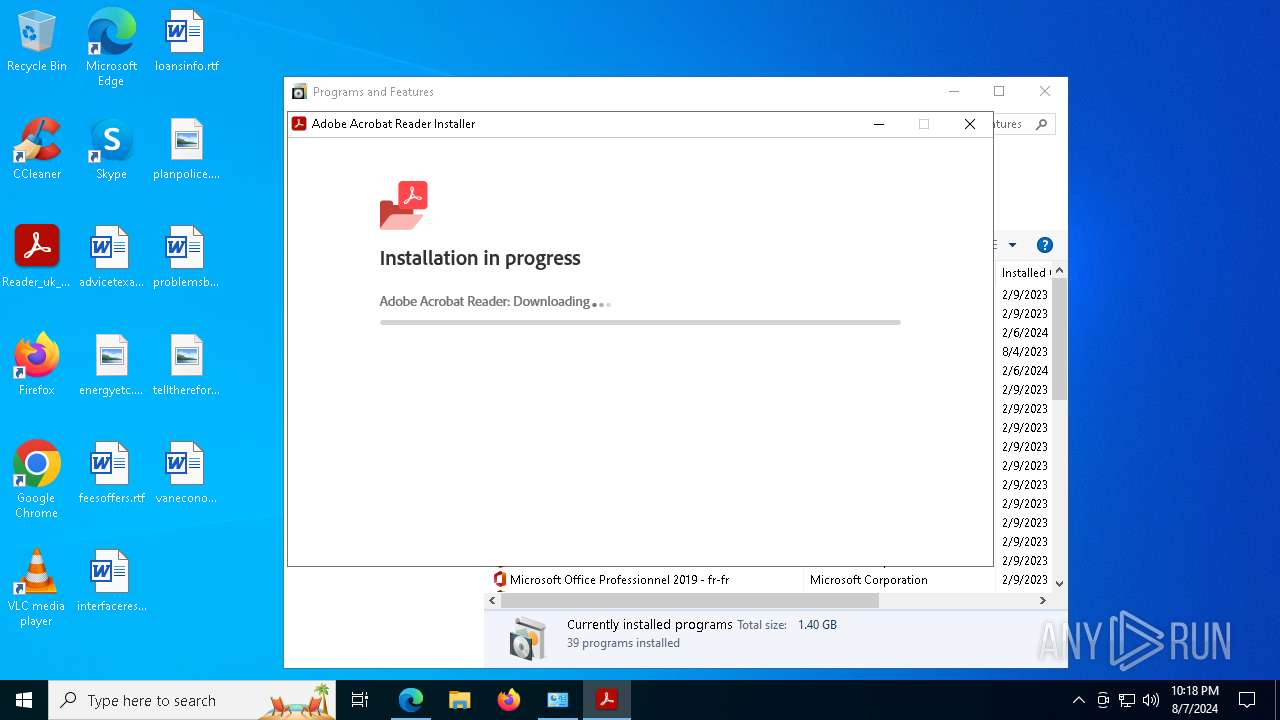
Task: Click the horizontal scrollbar thumb in programs list
Action: pos(689,600)
